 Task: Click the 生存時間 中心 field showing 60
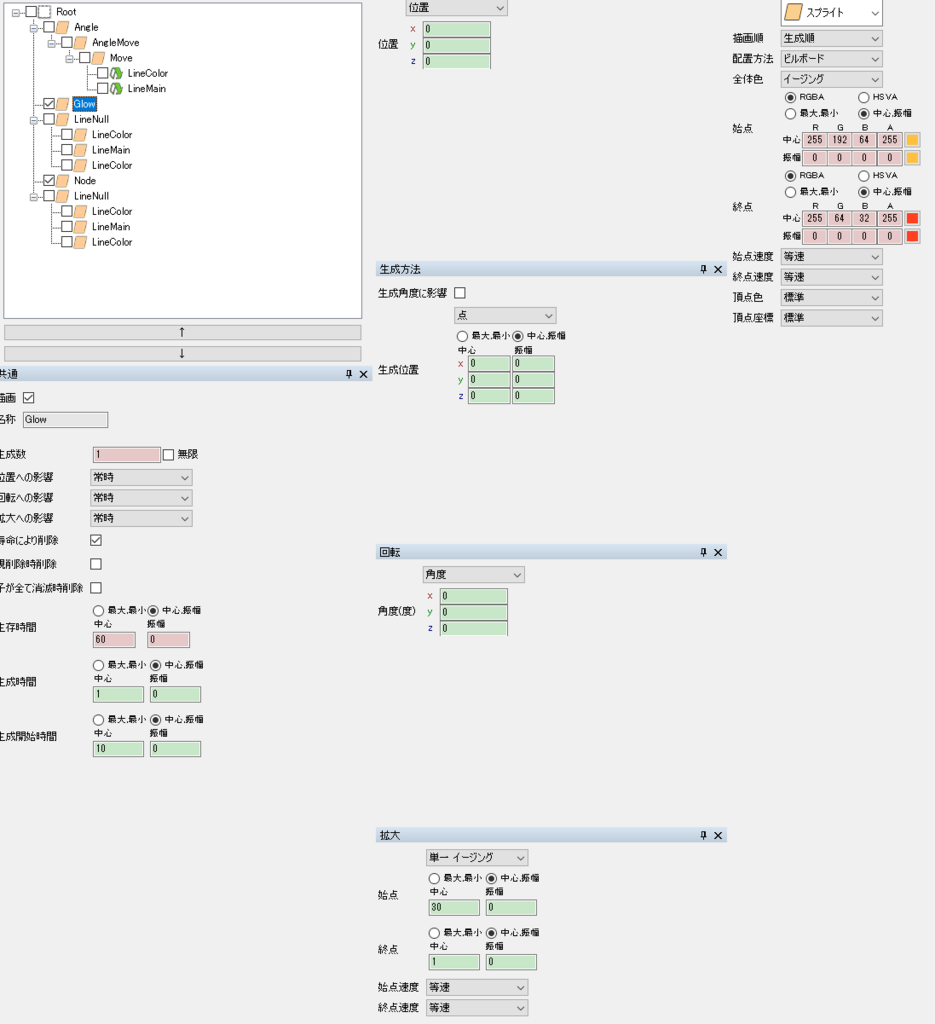114,640
